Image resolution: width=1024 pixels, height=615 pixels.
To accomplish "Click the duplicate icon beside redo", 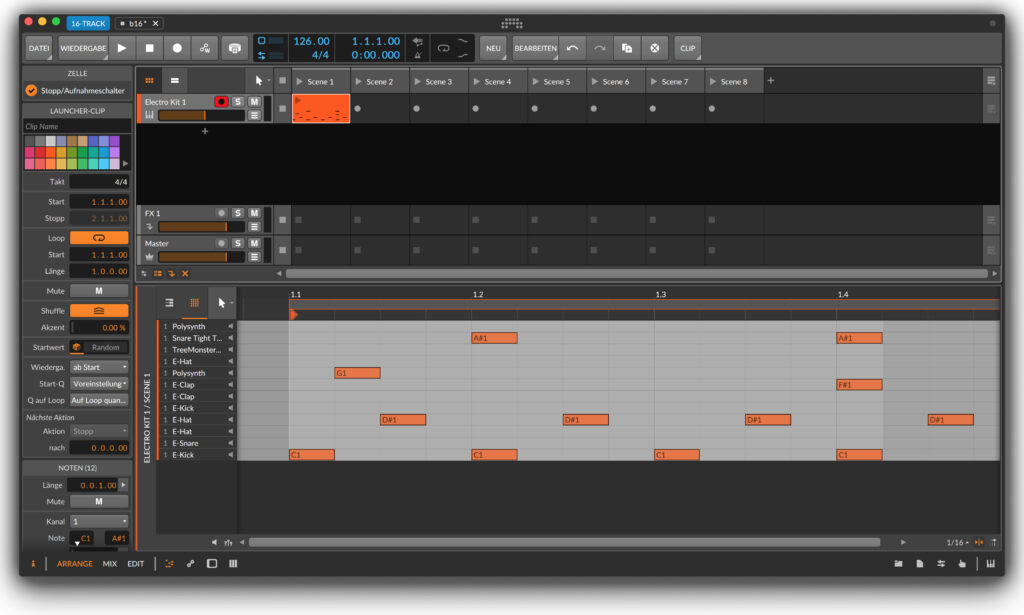I will [x=627, y=48].
